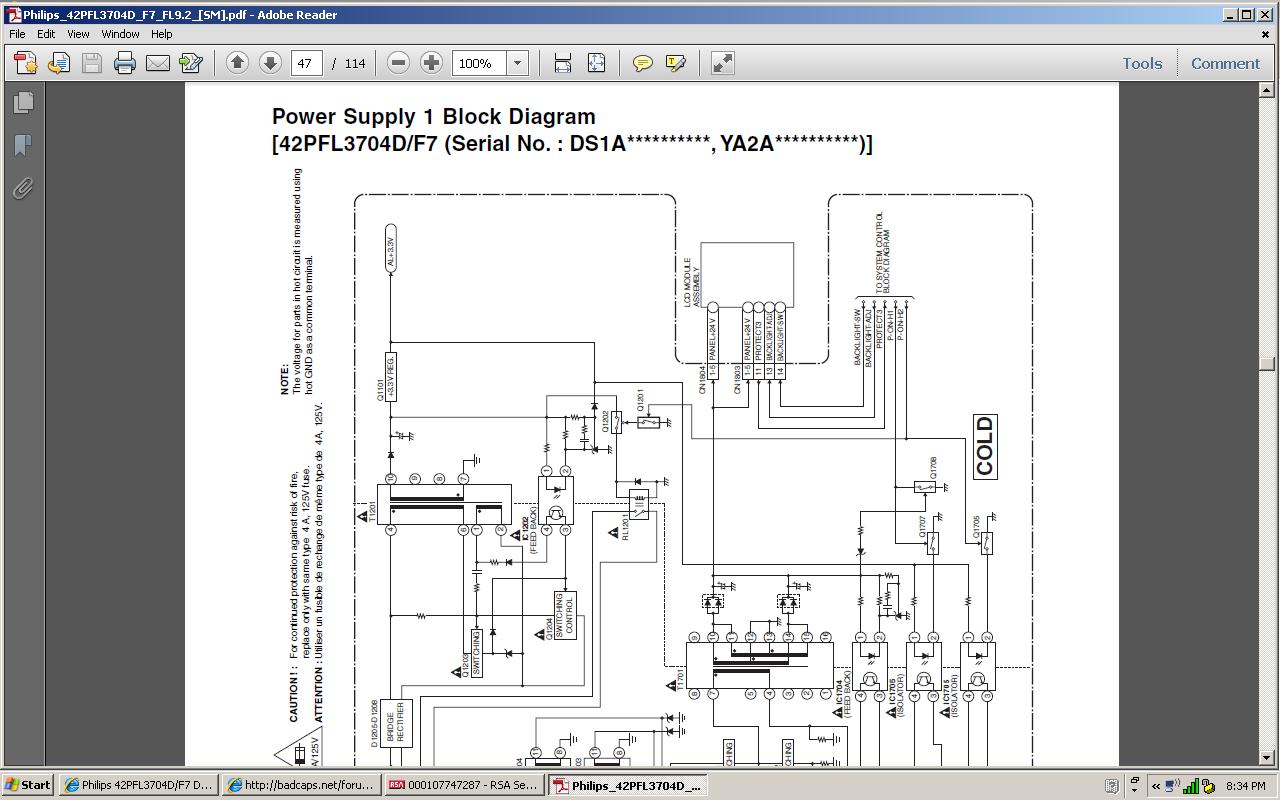Screen dimensions: 1280x800
Task: Open the Edit menu
Action: (46, 34)
